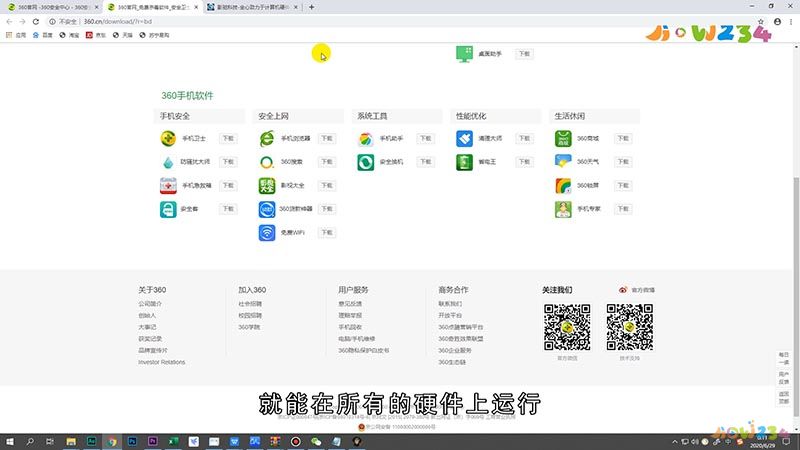This screenshot has height=450, width=800.
Task: Open the Chrome profile avatar icon
Action: (x=777, y=21)
